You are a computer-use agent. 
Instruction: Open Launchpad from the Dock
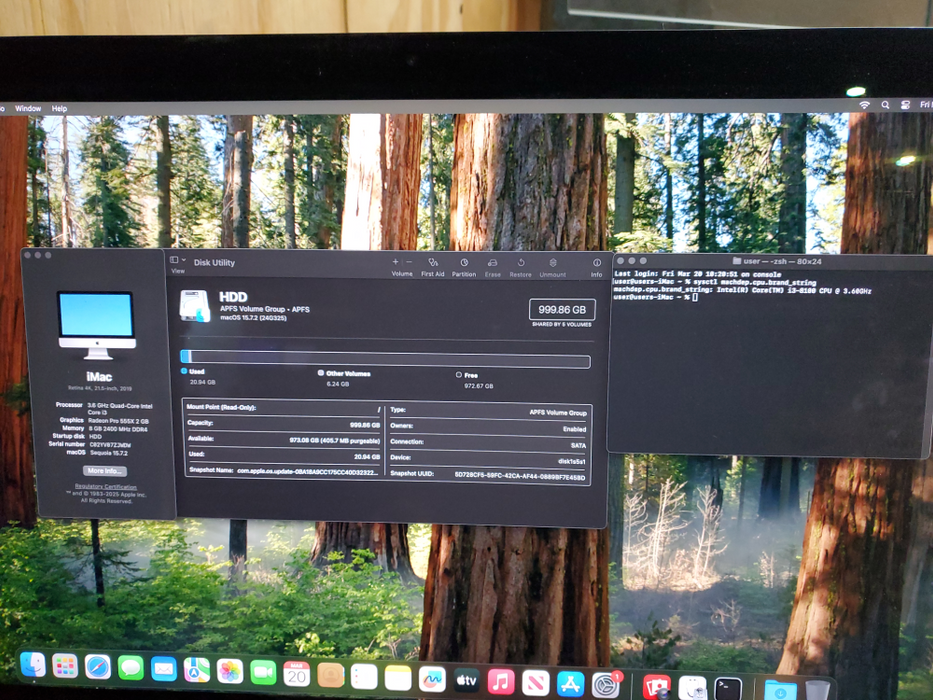65,666
